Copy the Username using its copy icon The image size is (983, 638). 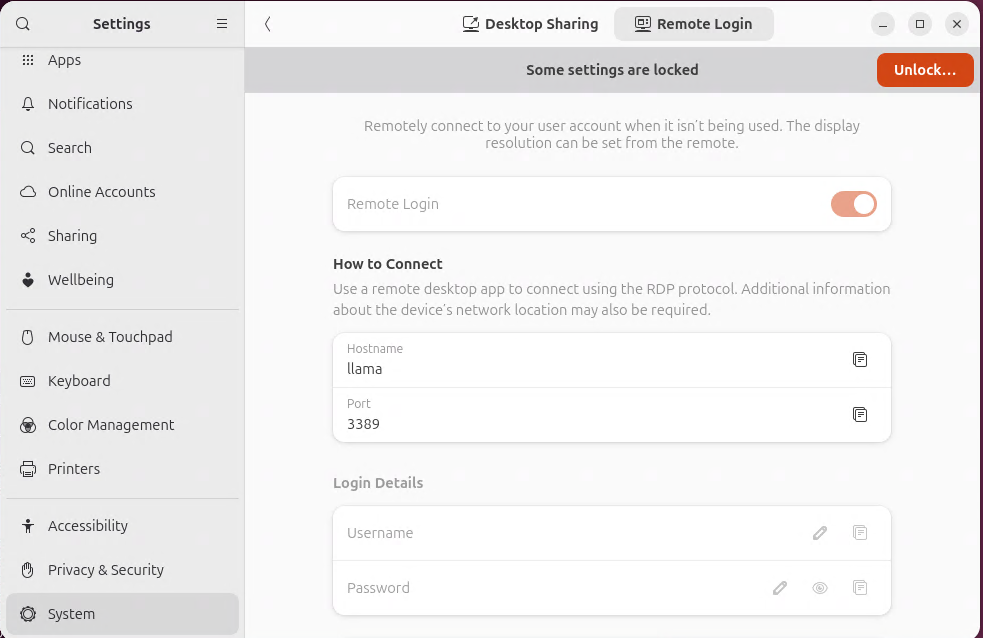(859, 533)
